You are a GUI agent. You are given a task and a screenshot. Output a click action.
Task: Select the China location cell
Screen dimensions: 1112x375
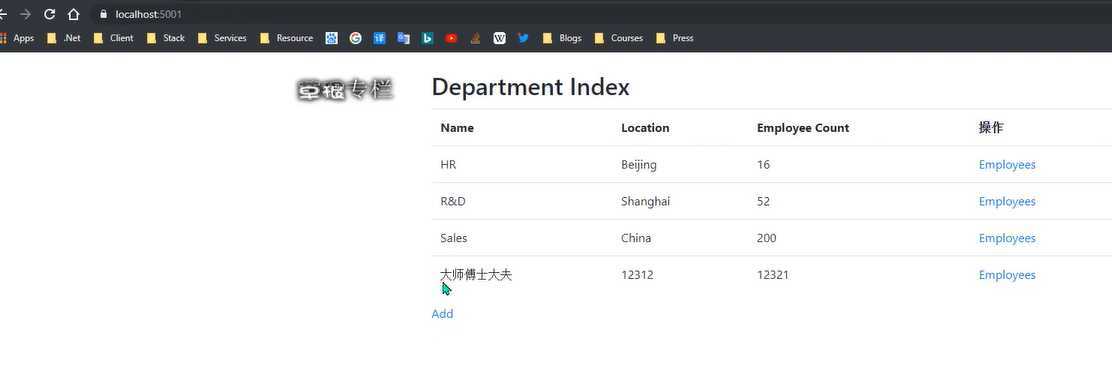click(636, 238)
